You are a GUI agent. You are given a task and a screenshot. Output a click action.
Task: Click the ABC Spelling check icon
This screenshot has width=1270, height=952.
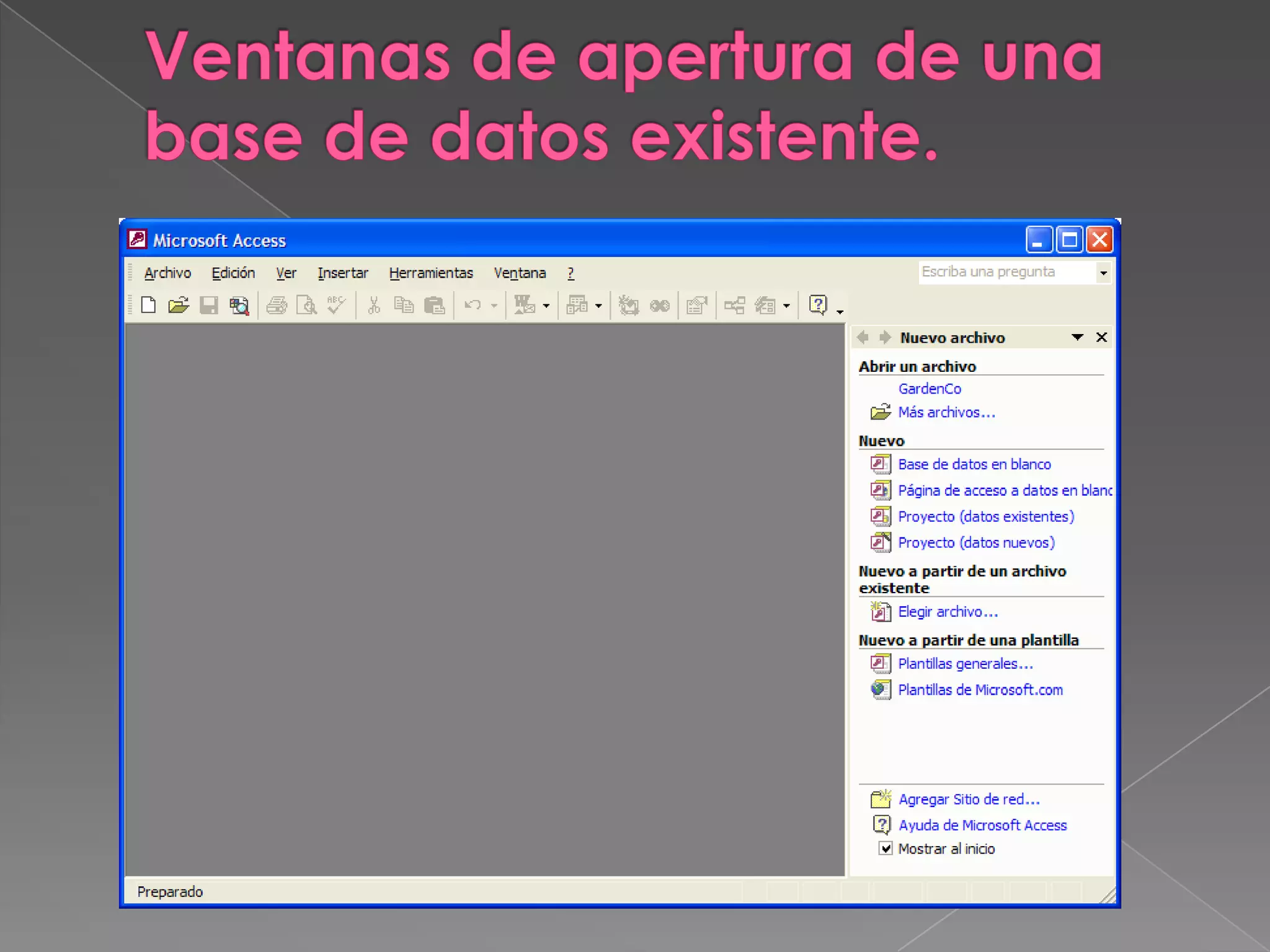click(336, 306)
